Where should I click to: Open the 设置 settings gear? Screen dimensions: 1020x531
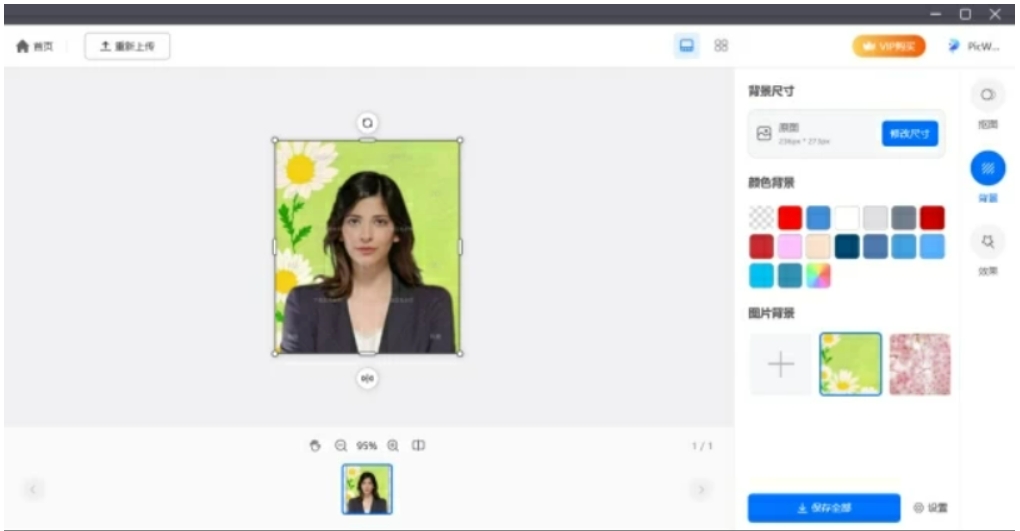[930, 508]
